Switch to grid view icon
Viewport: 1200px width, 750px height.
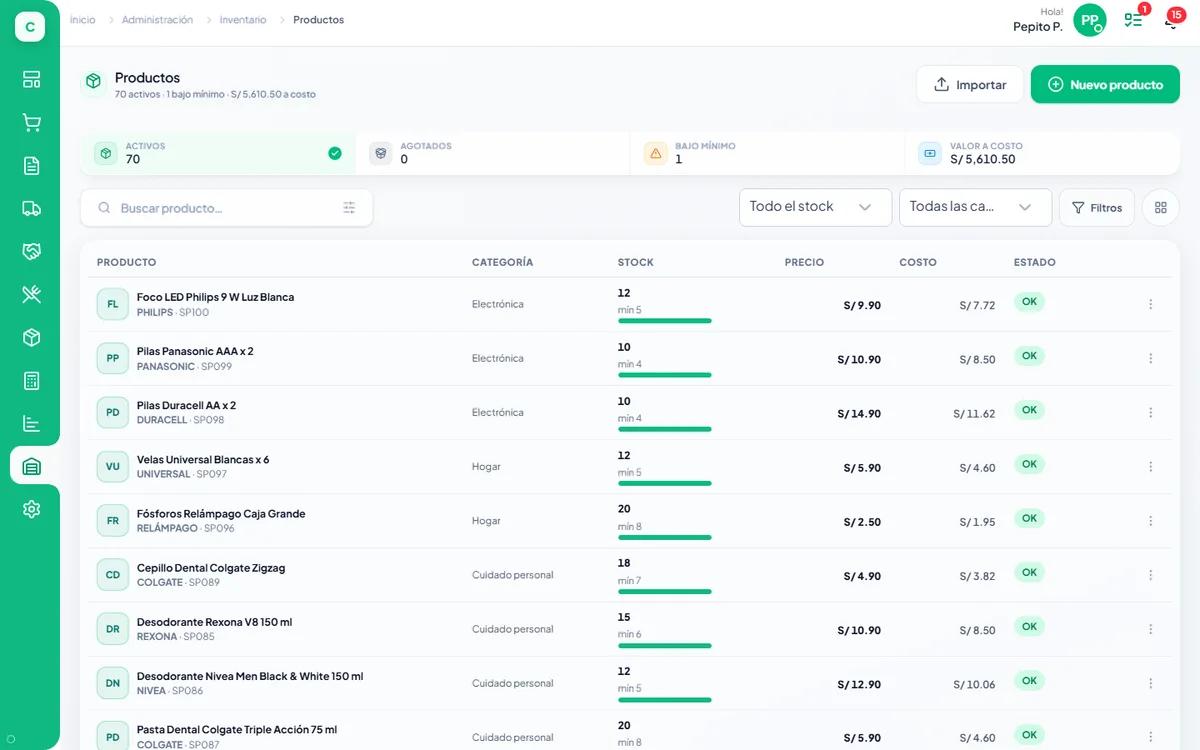point(1161,208)
